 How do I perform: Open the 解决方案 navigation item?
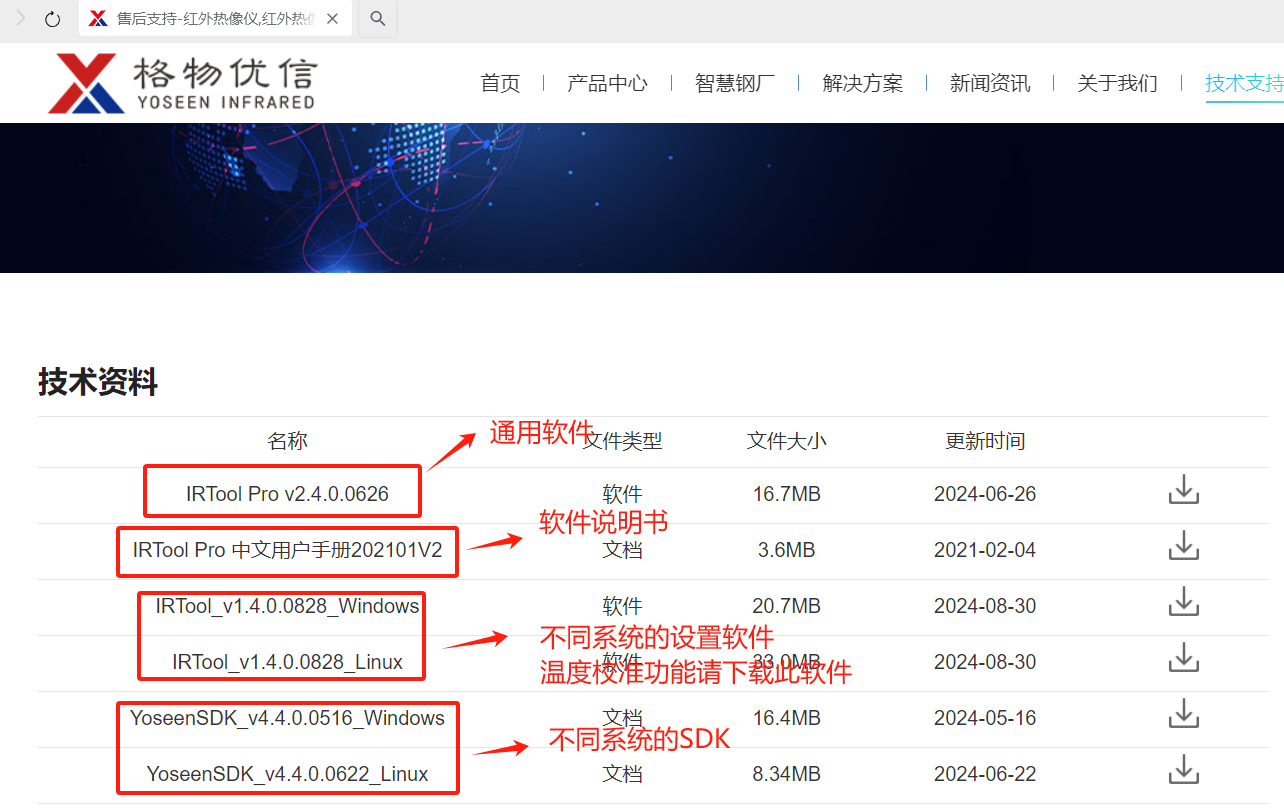point(863,83)
